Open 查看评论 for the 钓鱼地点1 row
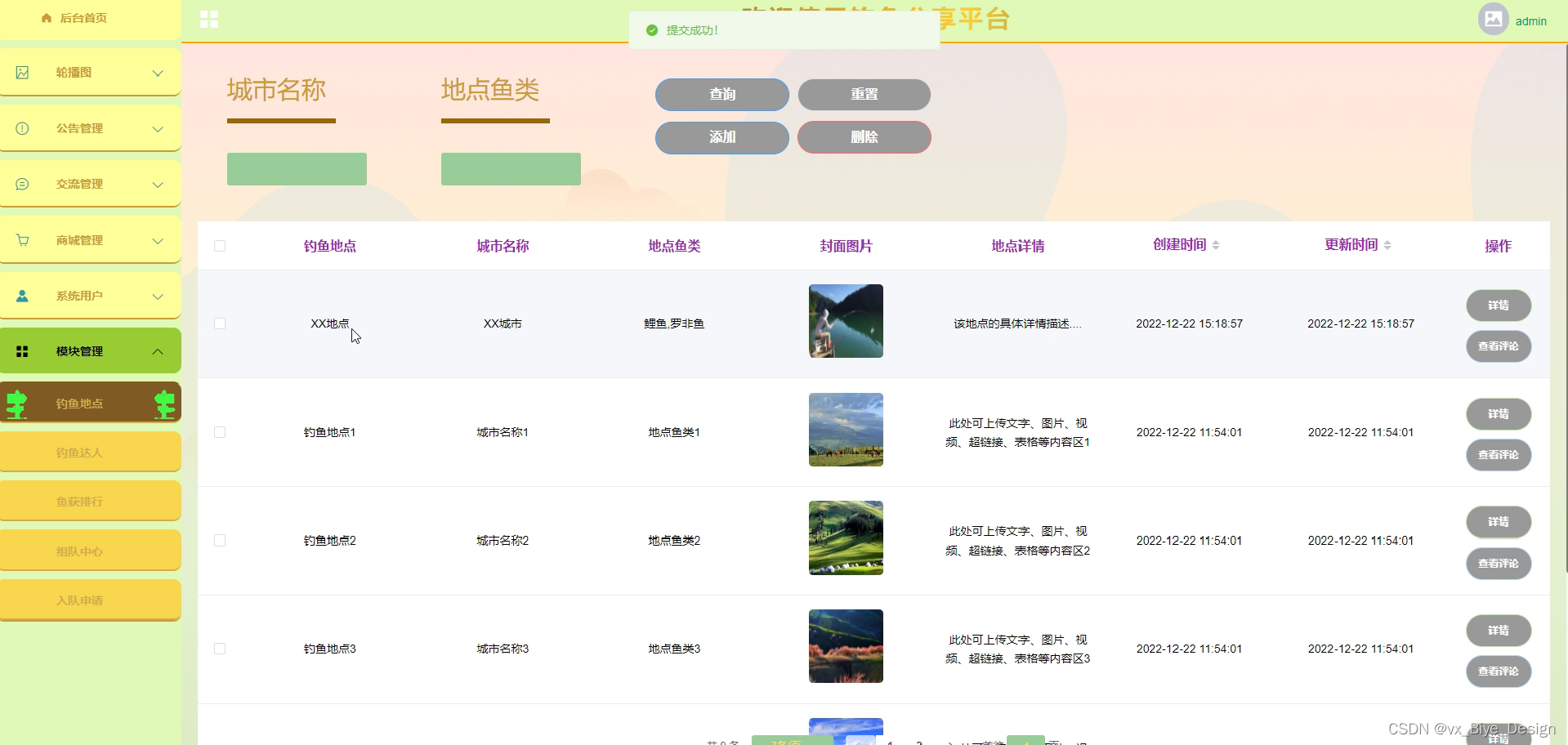 tap(1499, 454)
